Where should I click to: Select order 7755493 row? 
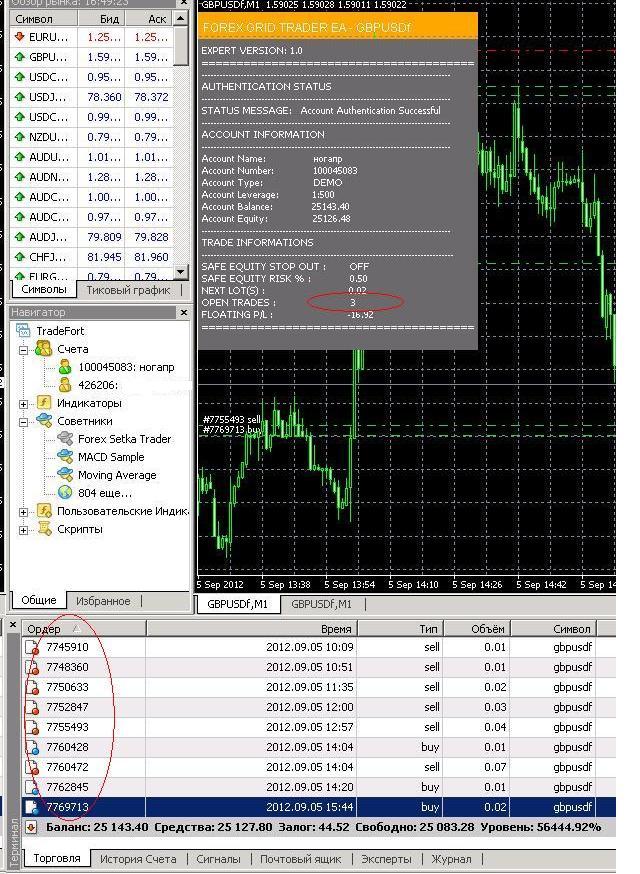tap(319, 727)
